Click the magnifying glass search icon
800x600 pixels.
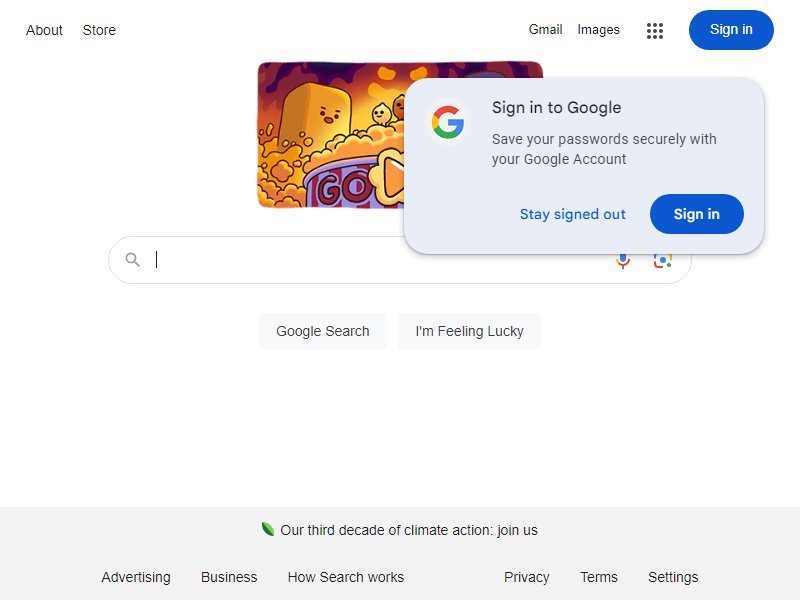132,260
